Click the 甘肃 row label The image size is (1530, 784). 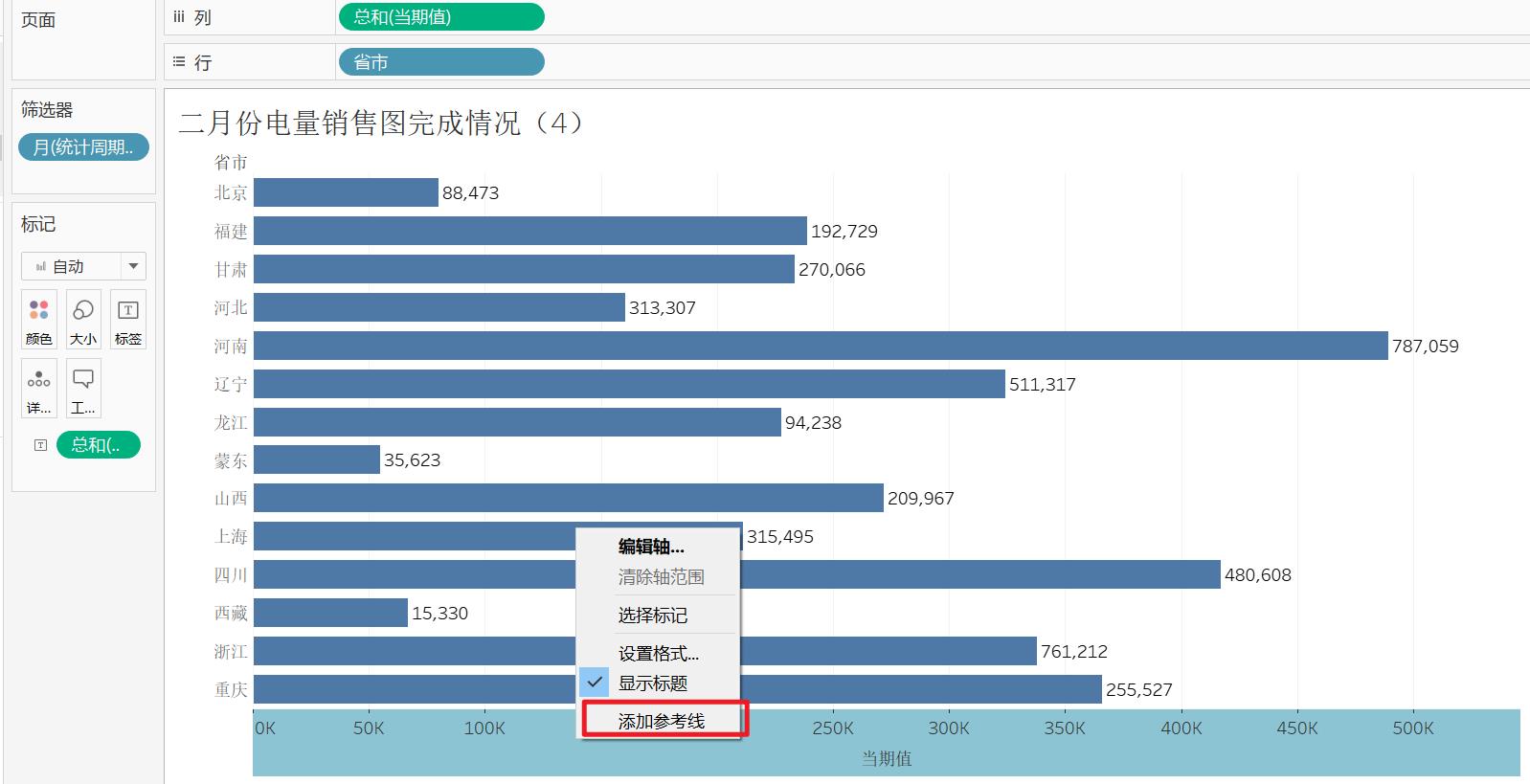click(x=231, y=269)
